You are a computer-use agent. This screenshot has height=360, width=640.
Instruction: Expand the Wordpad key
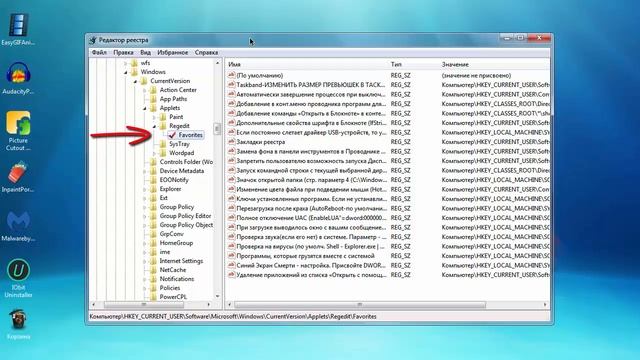[x=154, y=153]
